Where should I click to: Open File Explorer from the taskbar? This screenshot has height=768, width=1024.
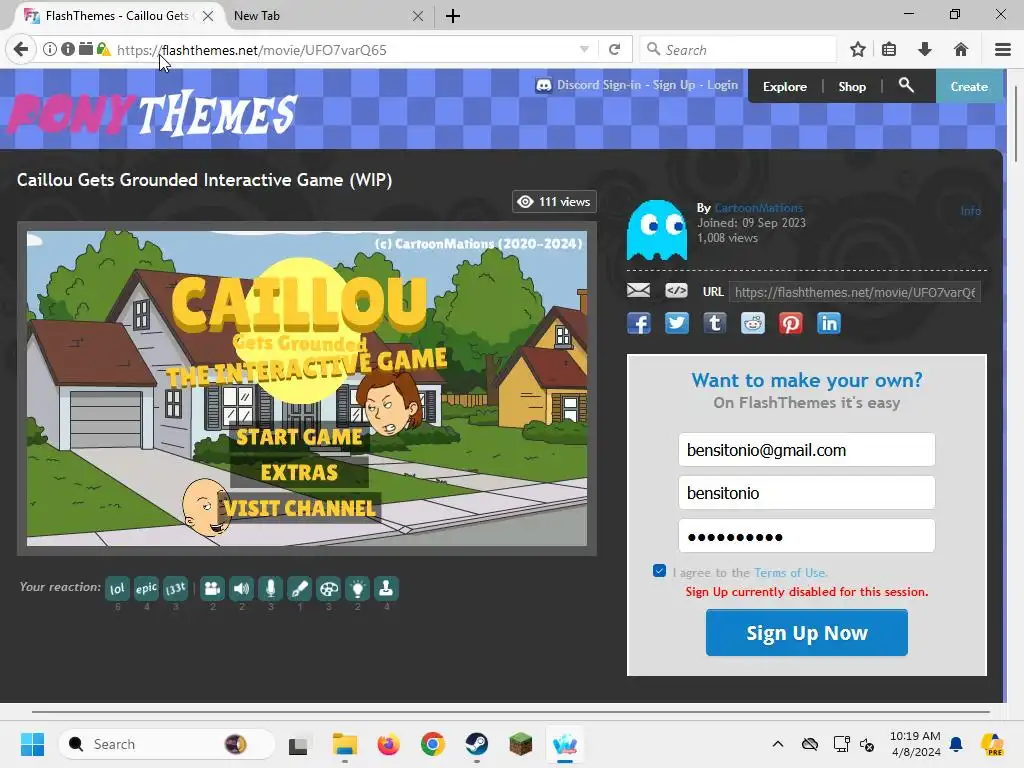point(344,744)
